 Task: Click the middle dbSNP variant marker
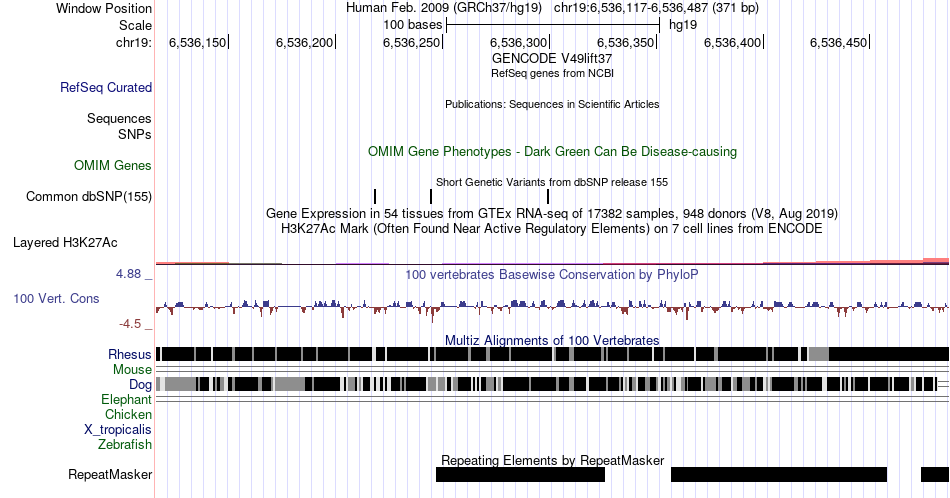click(431, 196)
